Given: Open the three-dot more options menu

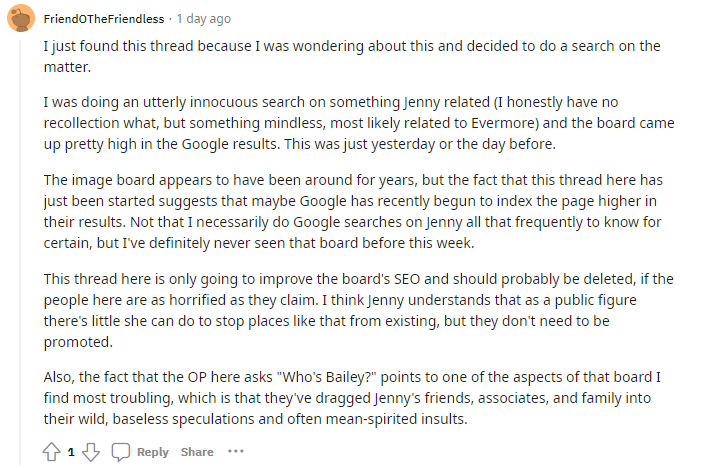Looking at the screenshot, I should click(236, 452).
